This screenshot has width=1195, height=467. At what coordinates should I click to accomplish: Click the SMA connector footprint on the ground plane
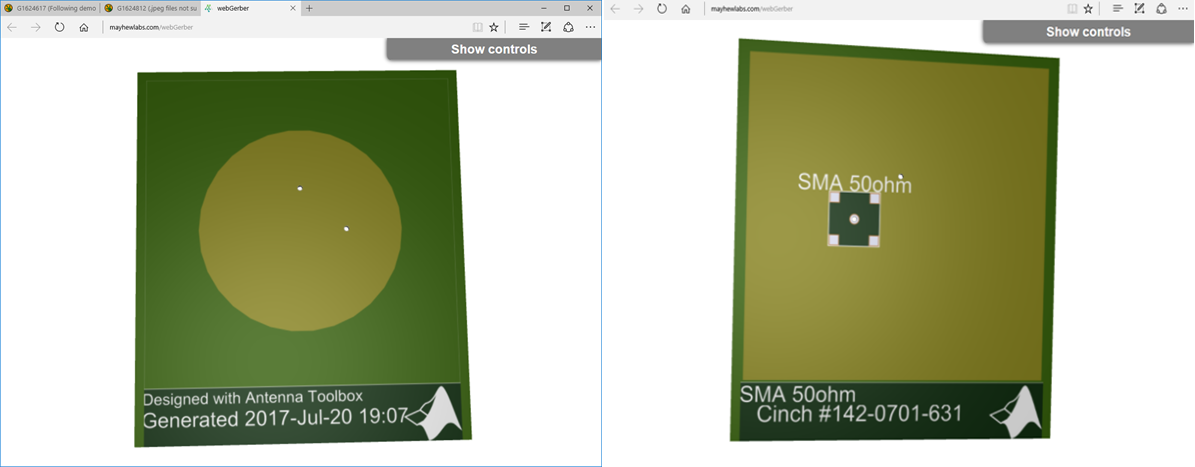(854, 219)
